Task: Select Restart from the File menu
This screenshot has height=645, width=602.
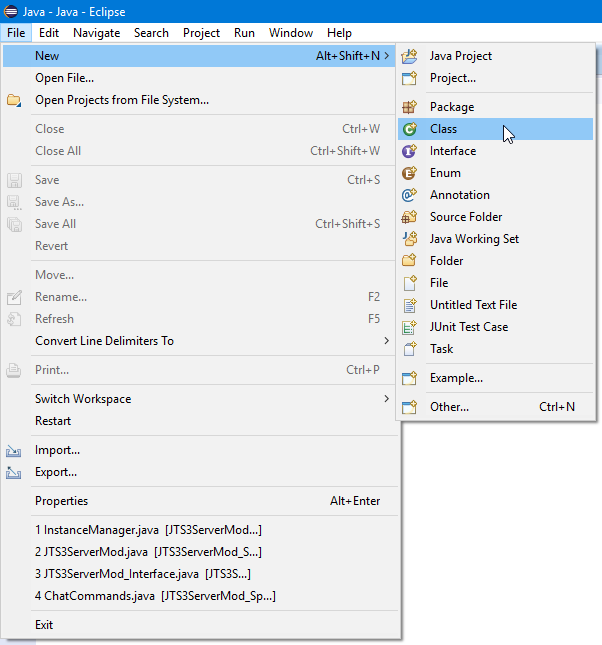Action: (x=199, y=421)
